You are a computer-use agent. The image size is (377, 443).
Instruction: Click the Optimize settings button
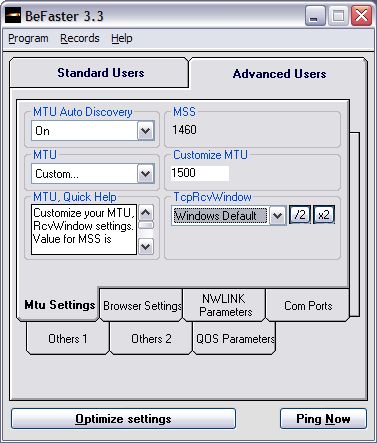point(123,419)
